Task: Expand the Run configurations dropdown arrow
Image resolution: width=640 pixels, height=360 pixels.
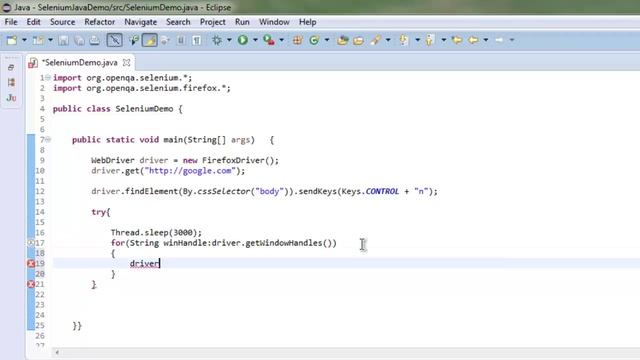Action: tap(255, 40)
